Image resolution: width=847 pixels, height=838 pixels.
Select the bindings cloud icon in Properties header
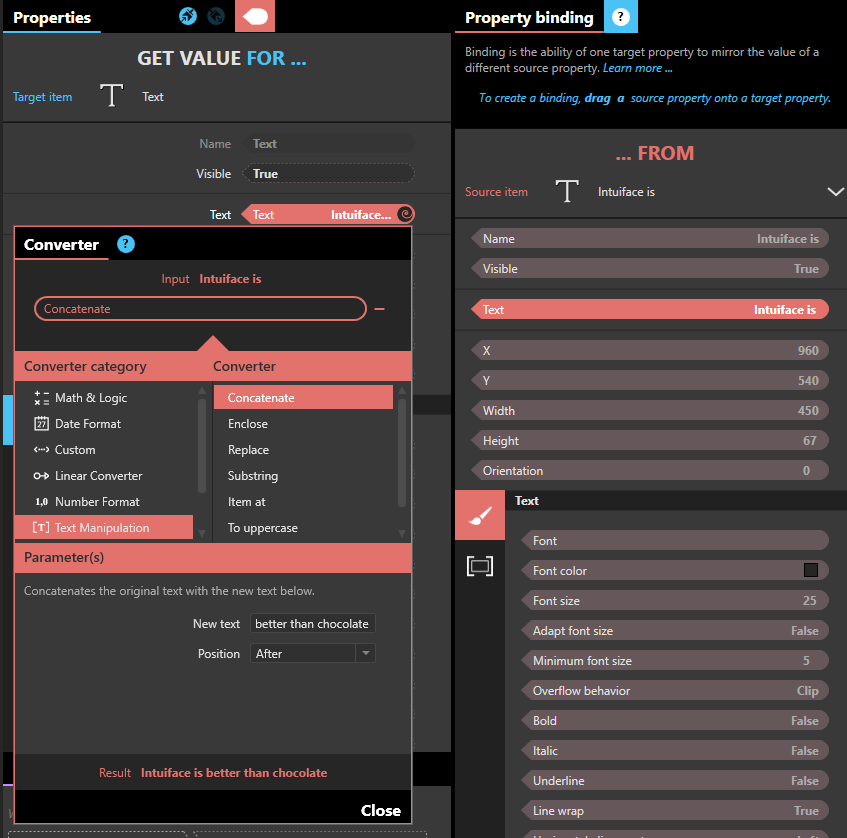pos(255,16)
